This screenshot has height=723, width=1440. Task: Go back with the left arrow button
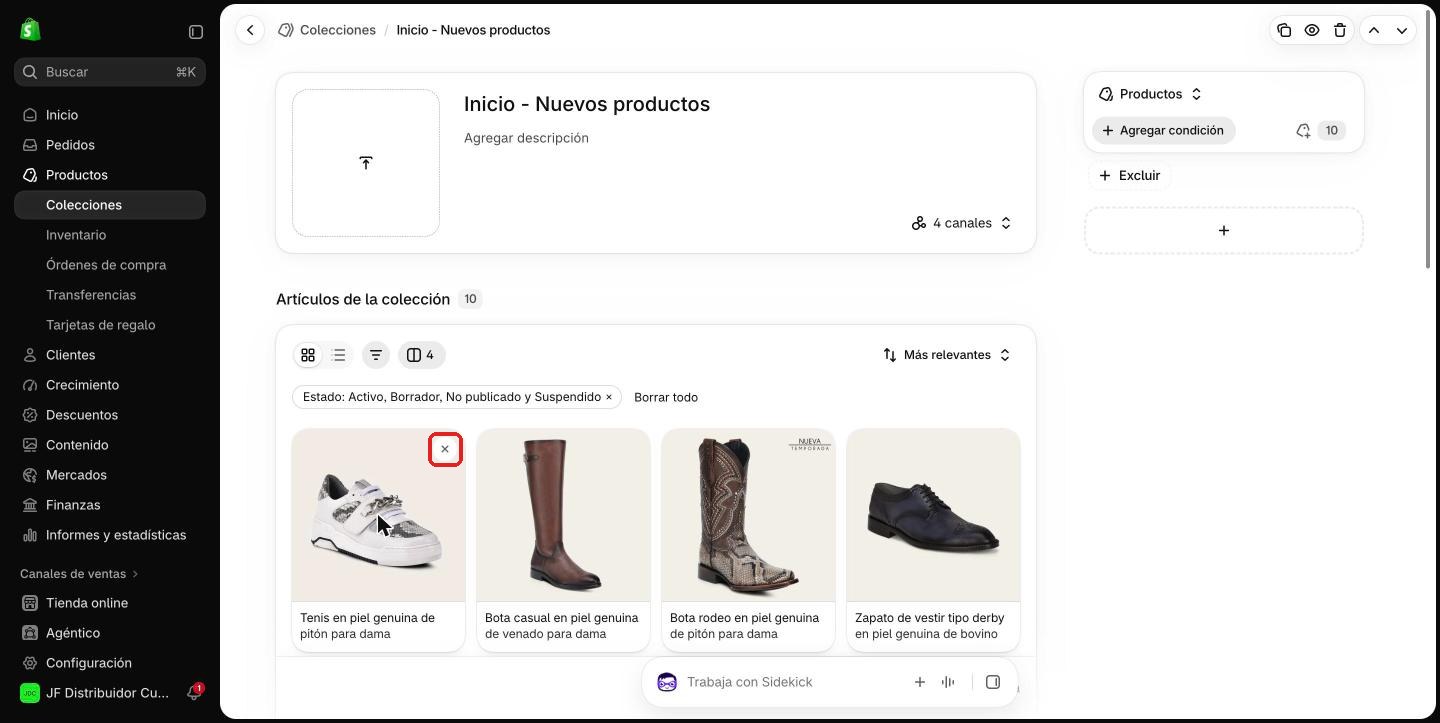[x=250, y=30]
